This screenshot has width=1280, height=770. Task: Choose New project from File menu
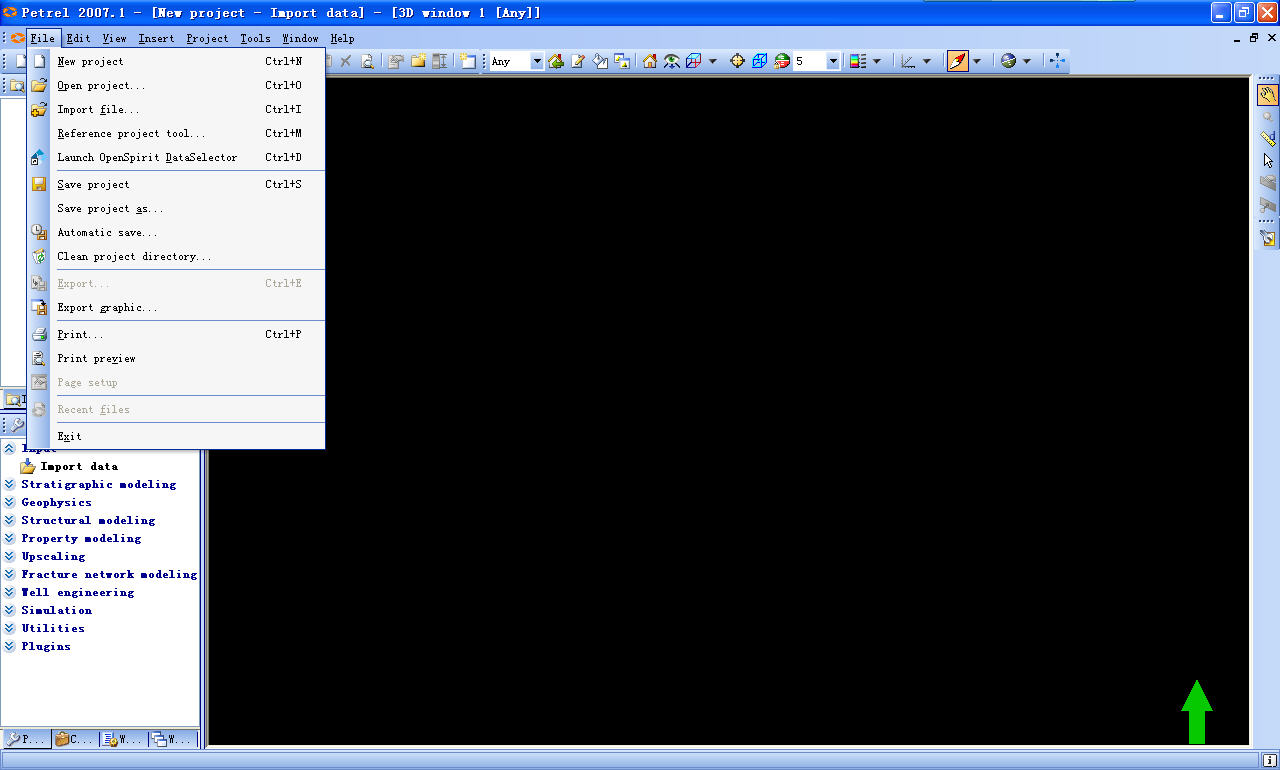click(x=176, y=61)
